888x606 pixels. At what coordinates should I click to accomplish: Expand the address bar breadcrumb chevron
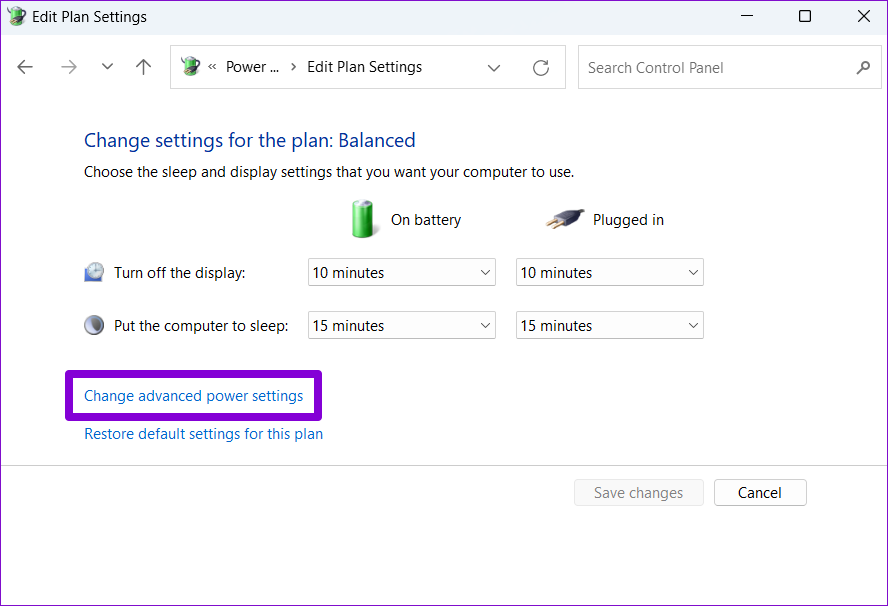tap(493, 67)
